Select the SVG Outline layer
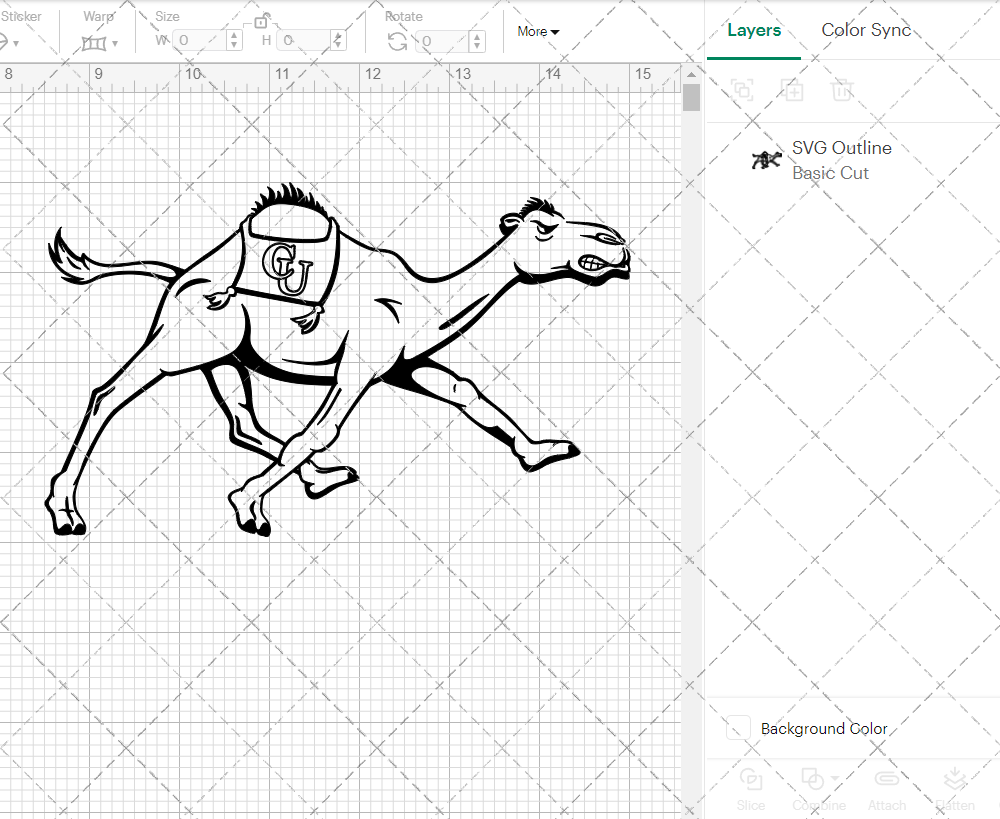The image size is (1000, 819). (x=841, y=148)
